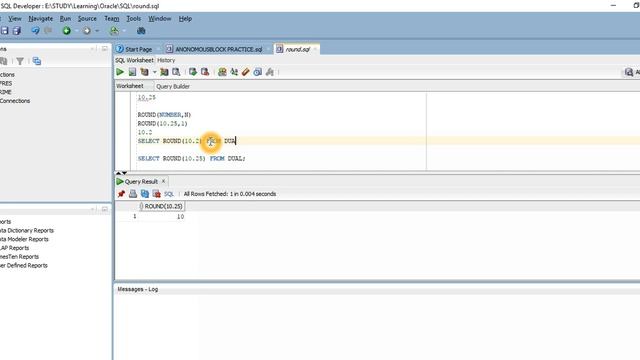
Task: Navigate Back with the green arrow
Action: pyautogui.click(x=66, y=31)
